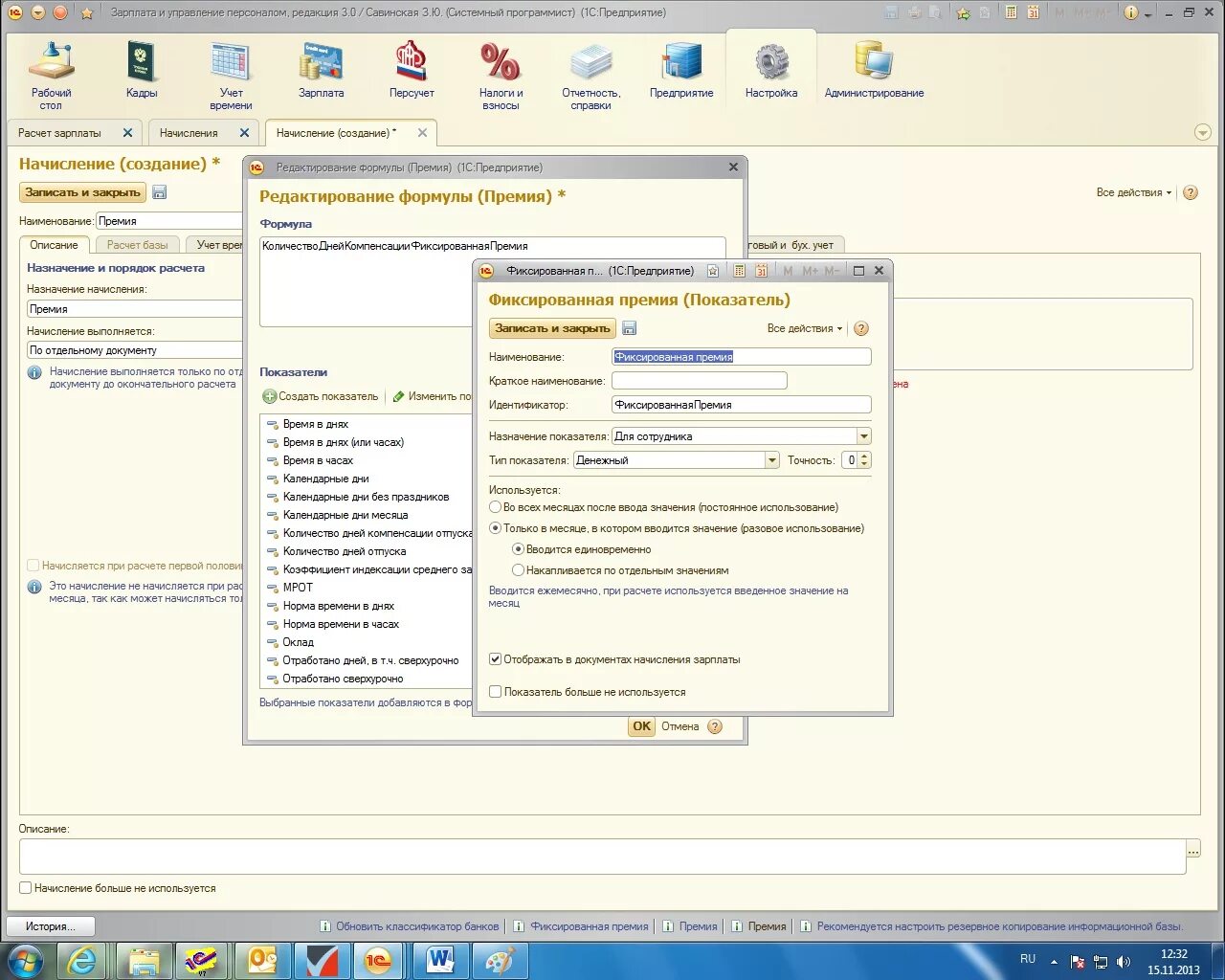
Task: Open calculator in Показатель dialog title bar
Action: click(x=739, y=271)
